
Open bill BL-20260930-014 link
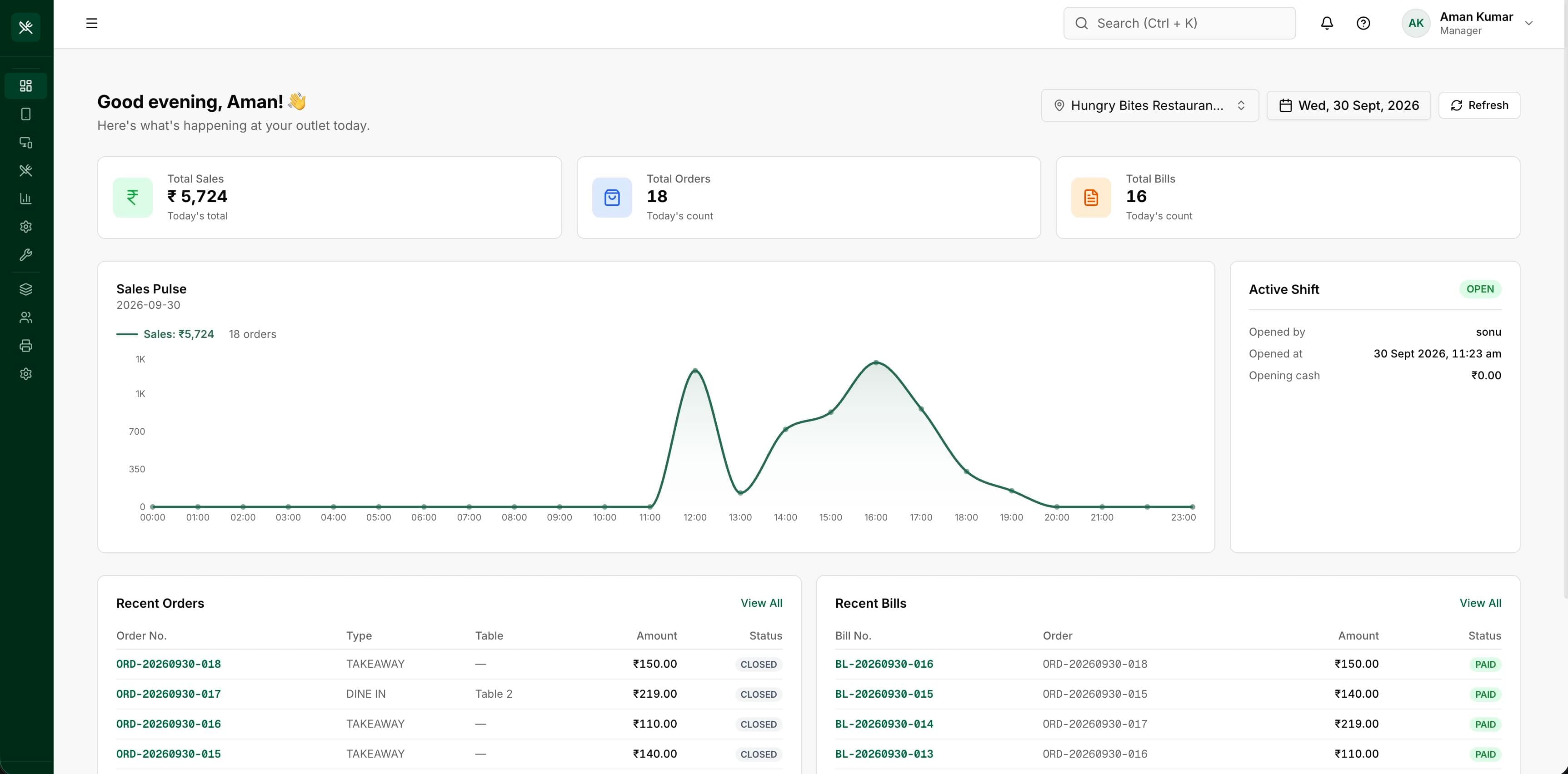point(884,724)
